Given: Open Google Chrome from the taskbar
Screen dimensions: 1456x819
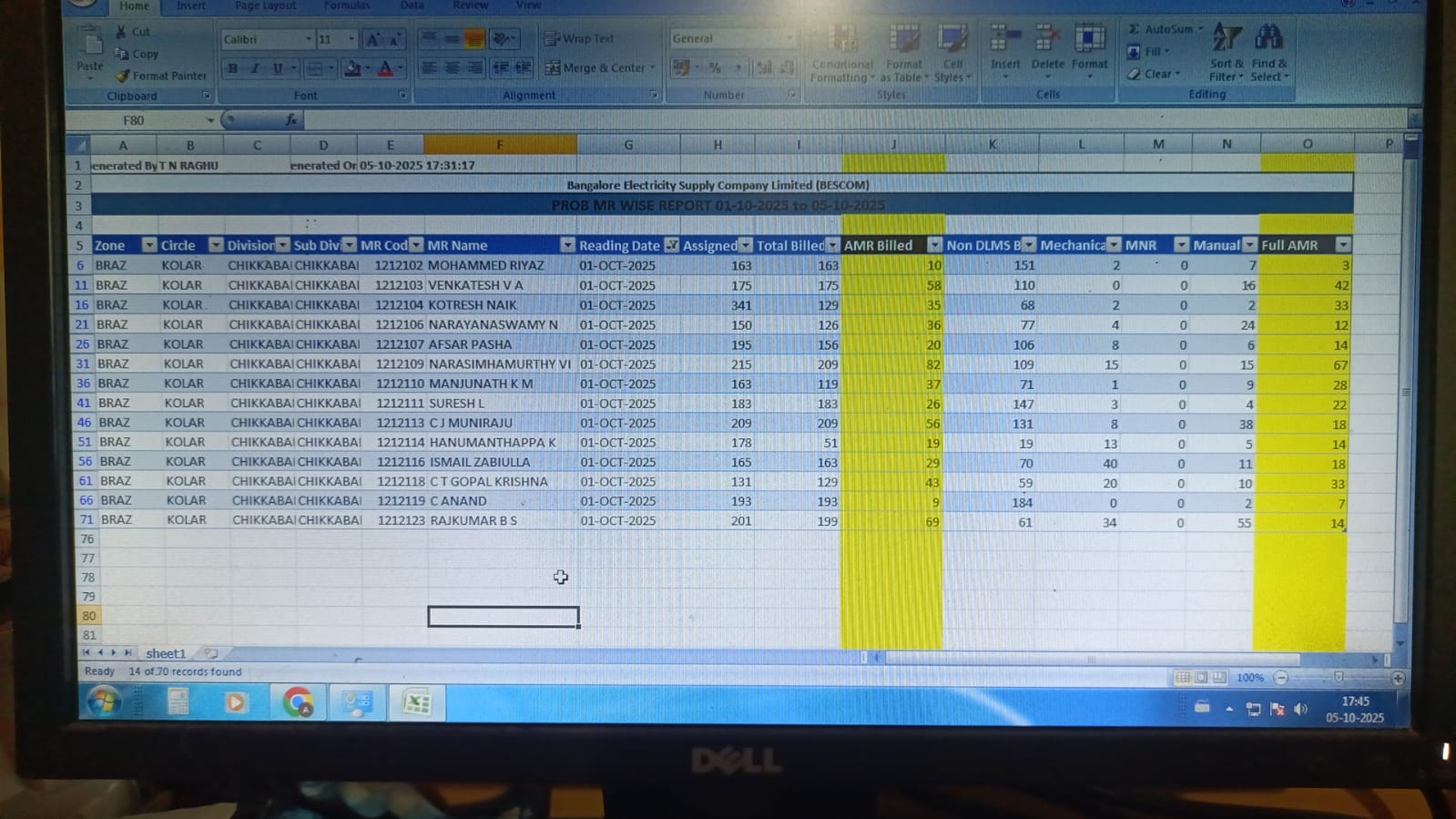Looking at the screenshot, I should click(298, 702).
